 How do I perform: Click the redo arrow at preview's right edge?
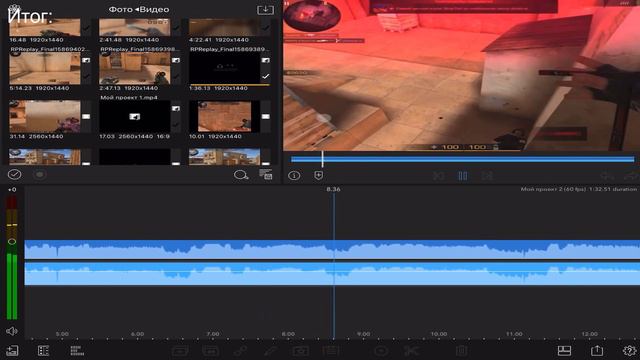631,176
